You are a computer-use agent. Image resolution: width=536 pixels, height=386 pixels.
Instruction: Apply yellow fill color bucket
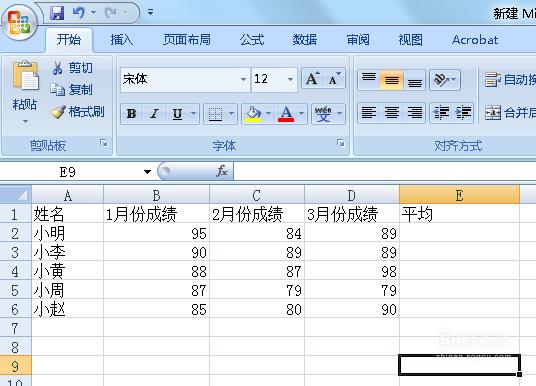(x=253, y=114)
